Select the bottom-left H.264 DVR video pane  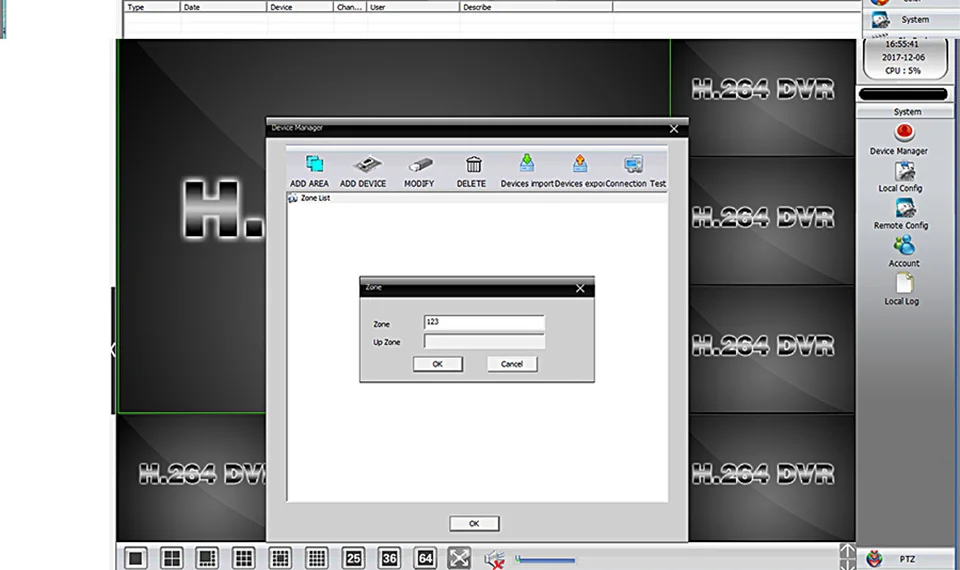[x=191, y=478]
